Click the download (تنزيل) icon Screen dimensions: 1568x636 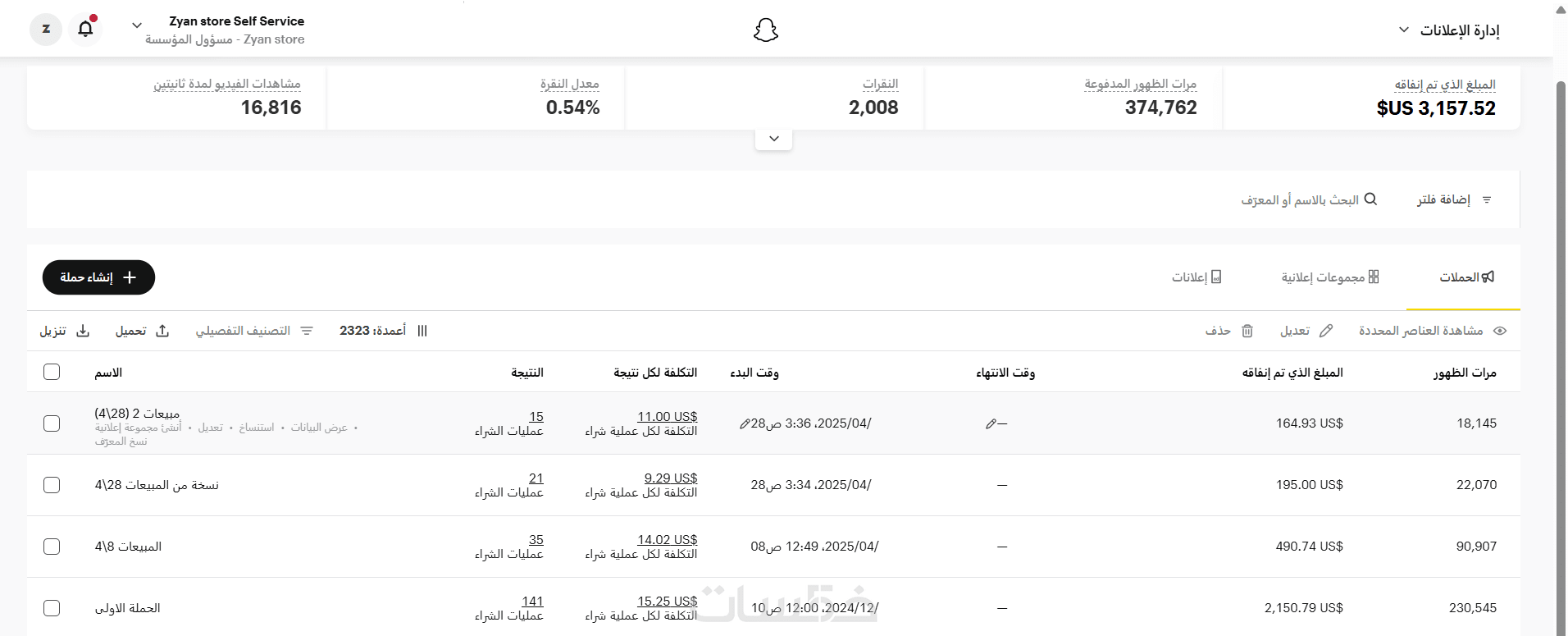coord(83,331)
